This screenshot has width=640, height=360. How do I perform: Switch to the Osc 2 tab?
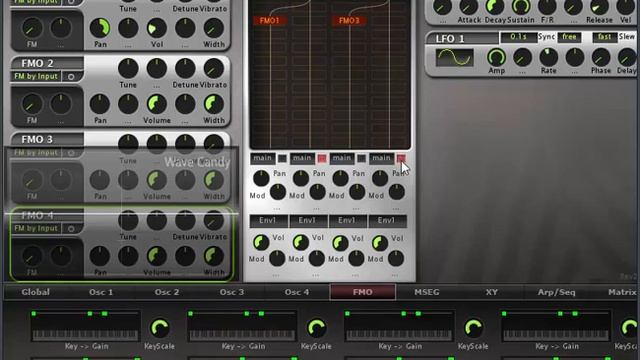pyautogui.click(x=167, y=292)
